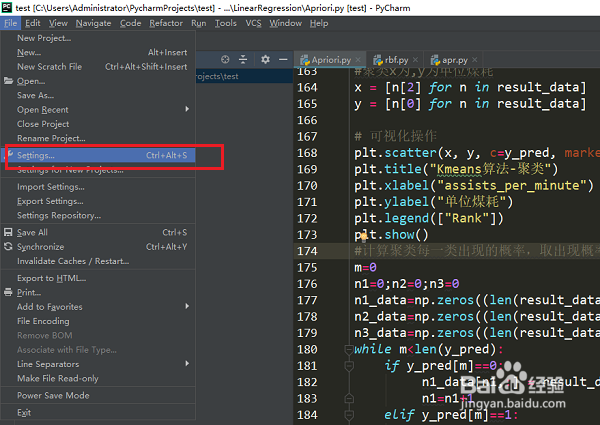
Task: Click the Save All disk icon
Action: [8, 232]
